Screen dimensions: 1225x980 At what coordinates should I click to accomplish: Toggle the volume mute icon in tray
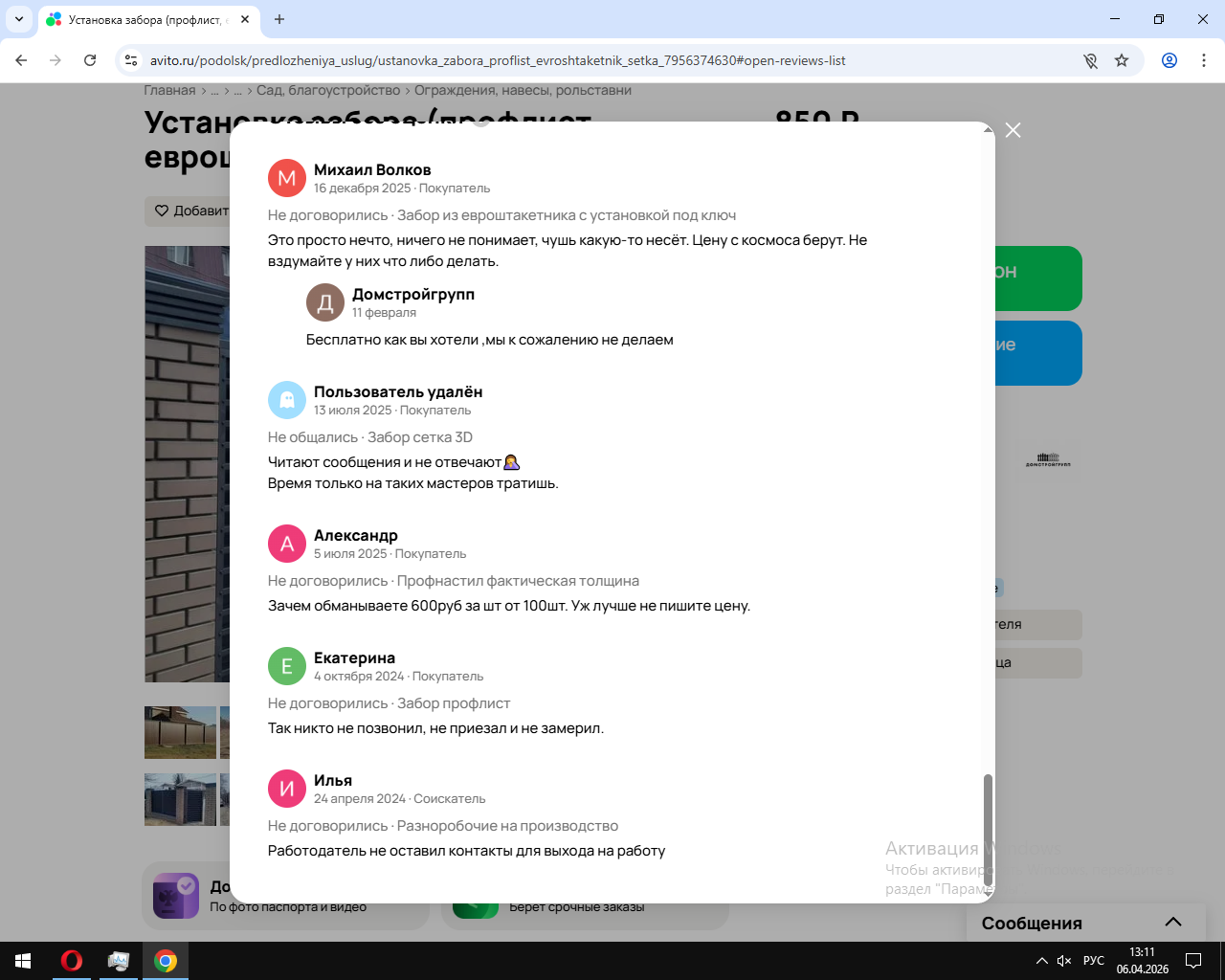(1064, 961)
